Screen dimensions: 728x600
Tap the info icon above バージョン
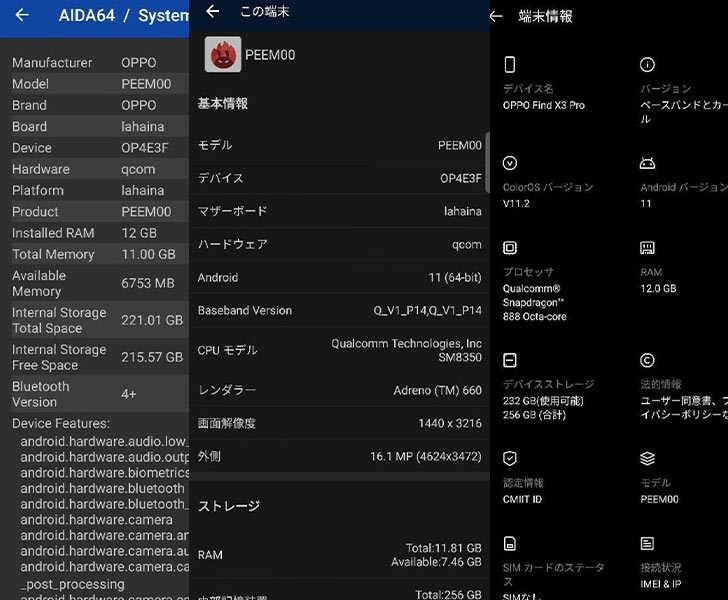(x=647, y=65)
